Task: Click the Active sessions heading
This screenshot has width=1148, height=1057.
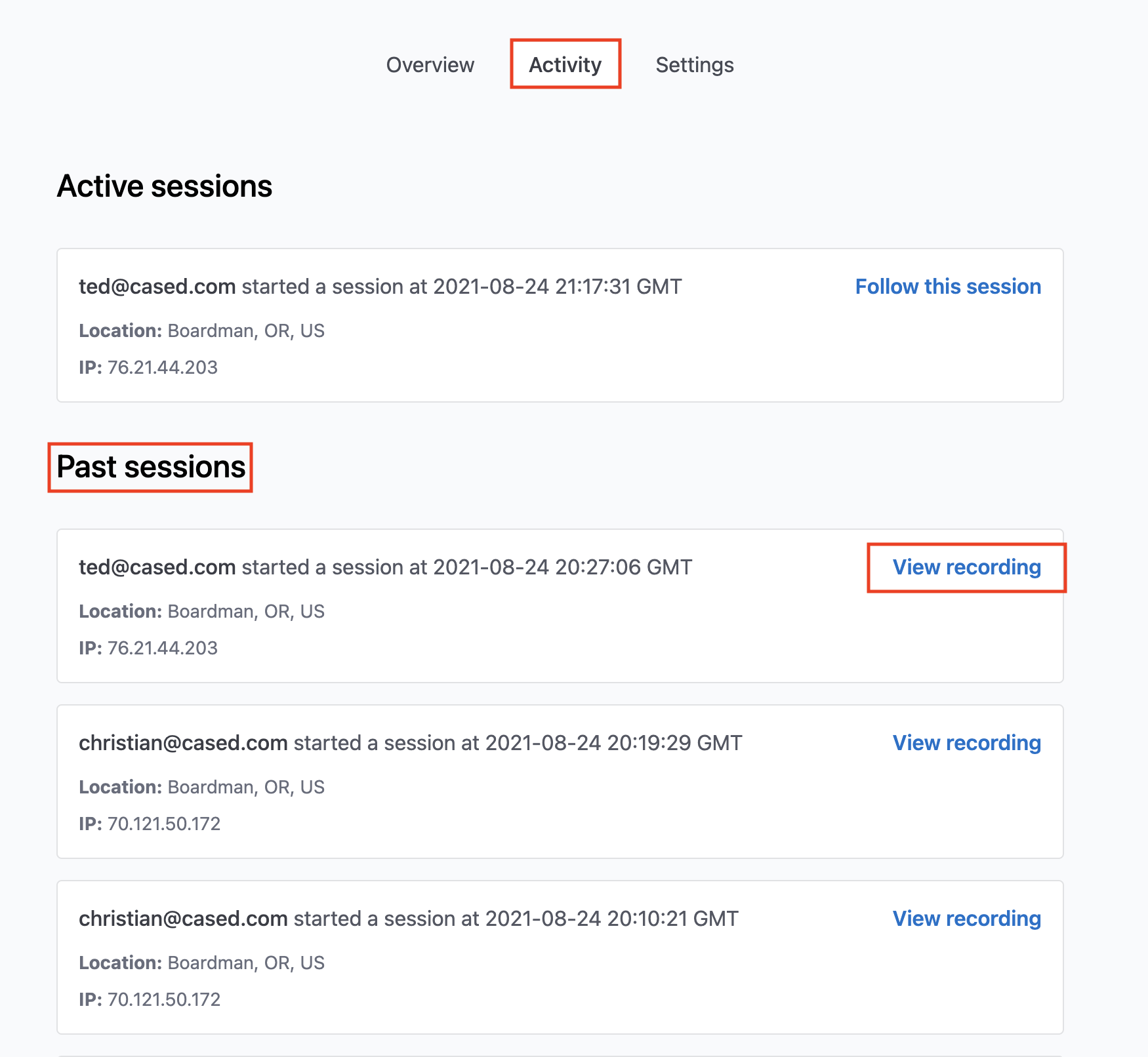Action: (x=165, y=186)
